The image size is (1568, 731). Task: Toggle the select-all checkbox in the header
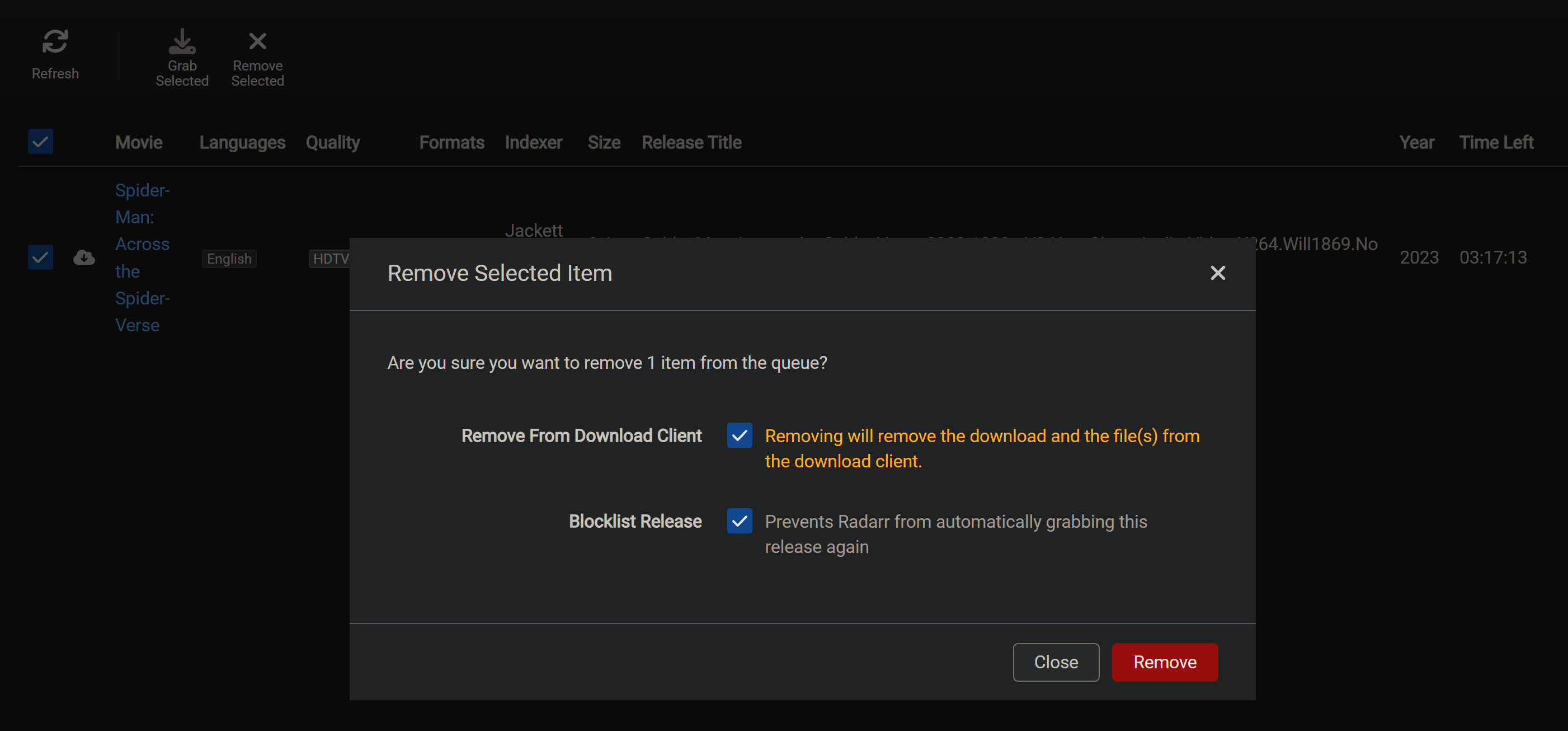[40, 141]
